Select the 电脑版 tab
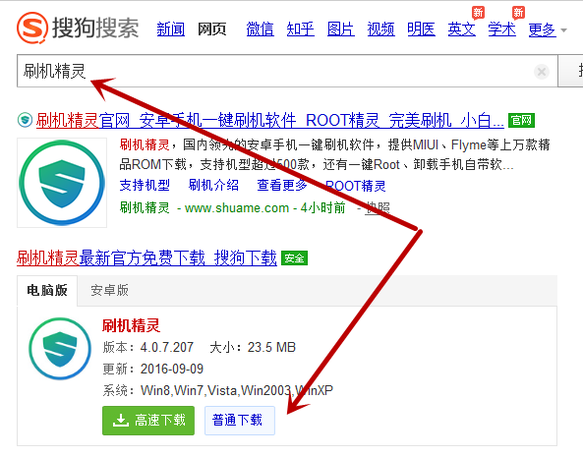This screenshot has width=583, height=457. click(x=47, y=290)
